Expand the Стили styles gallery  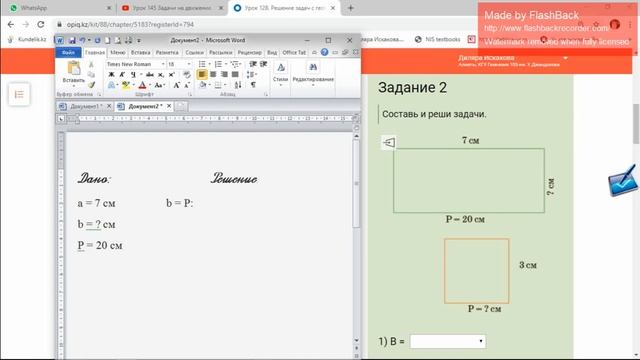tap(281, 73)
